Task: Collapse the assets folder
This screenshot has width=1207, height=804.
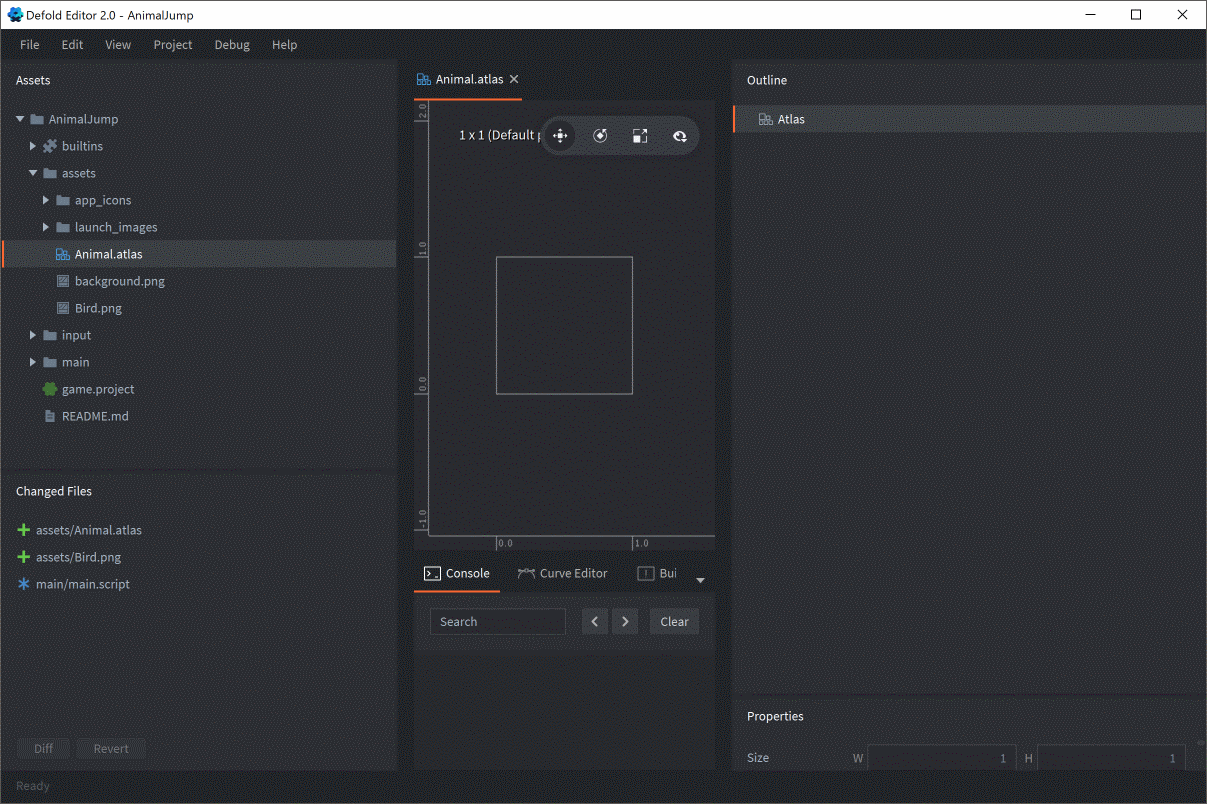Action: [x=33, y=173]
